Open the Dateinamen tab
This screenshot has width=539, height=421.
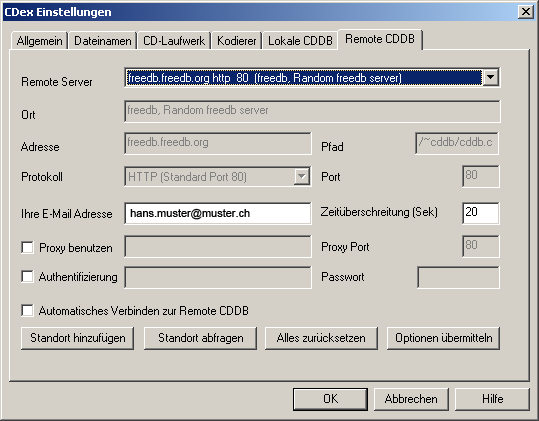click(102, 41)
